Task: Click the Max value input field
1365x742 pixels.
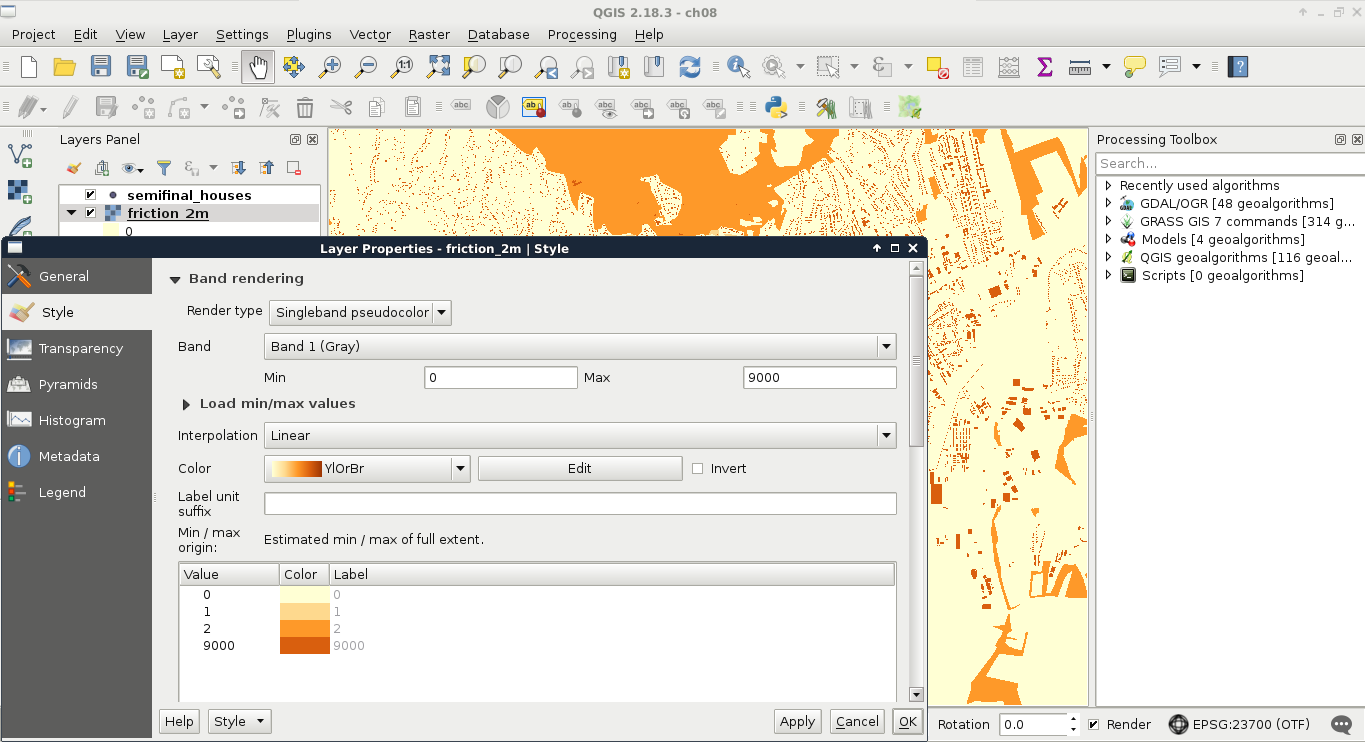Action: click(x=819, y=377)
